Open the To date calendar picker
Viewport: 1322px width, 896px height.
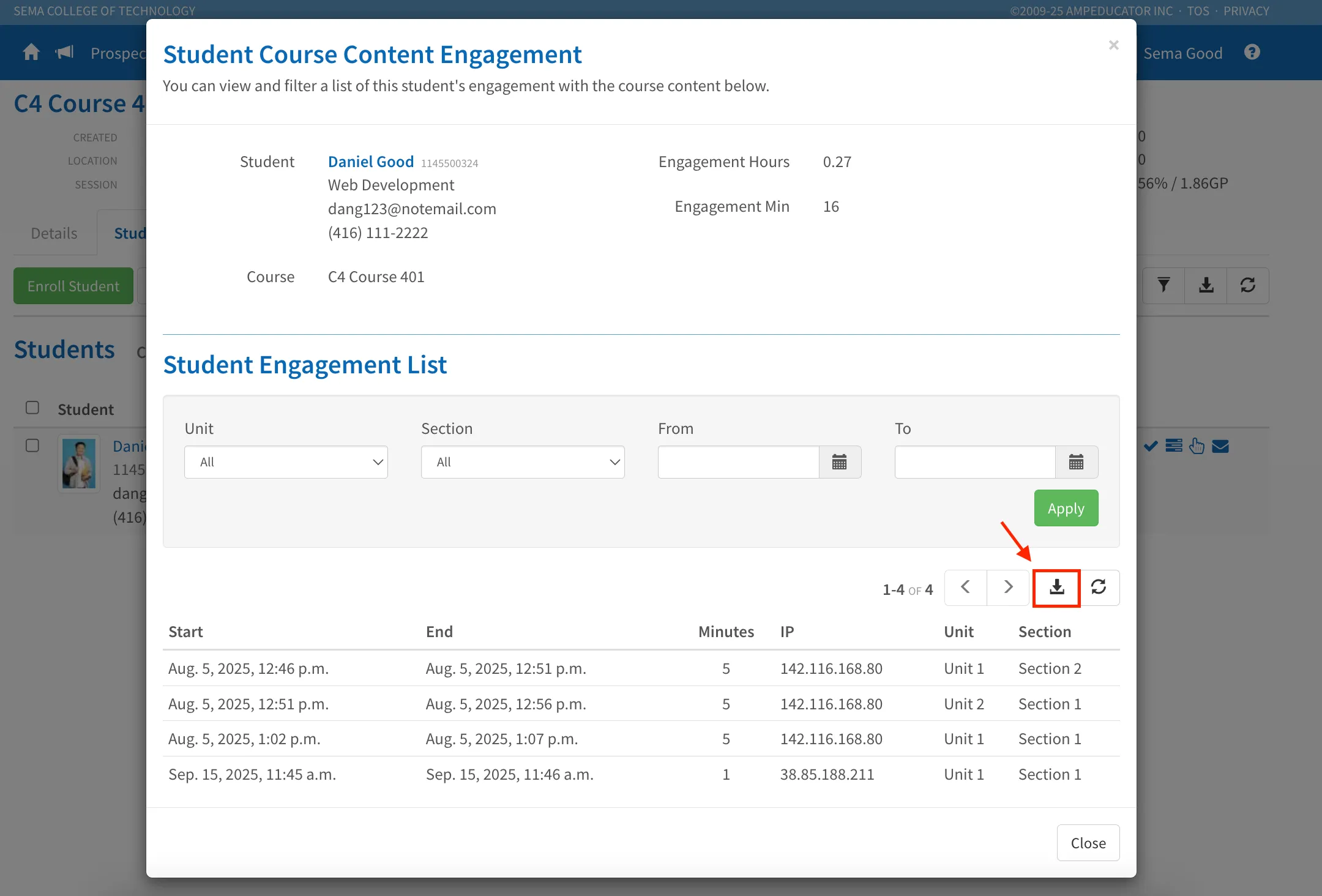(1077, 462)
